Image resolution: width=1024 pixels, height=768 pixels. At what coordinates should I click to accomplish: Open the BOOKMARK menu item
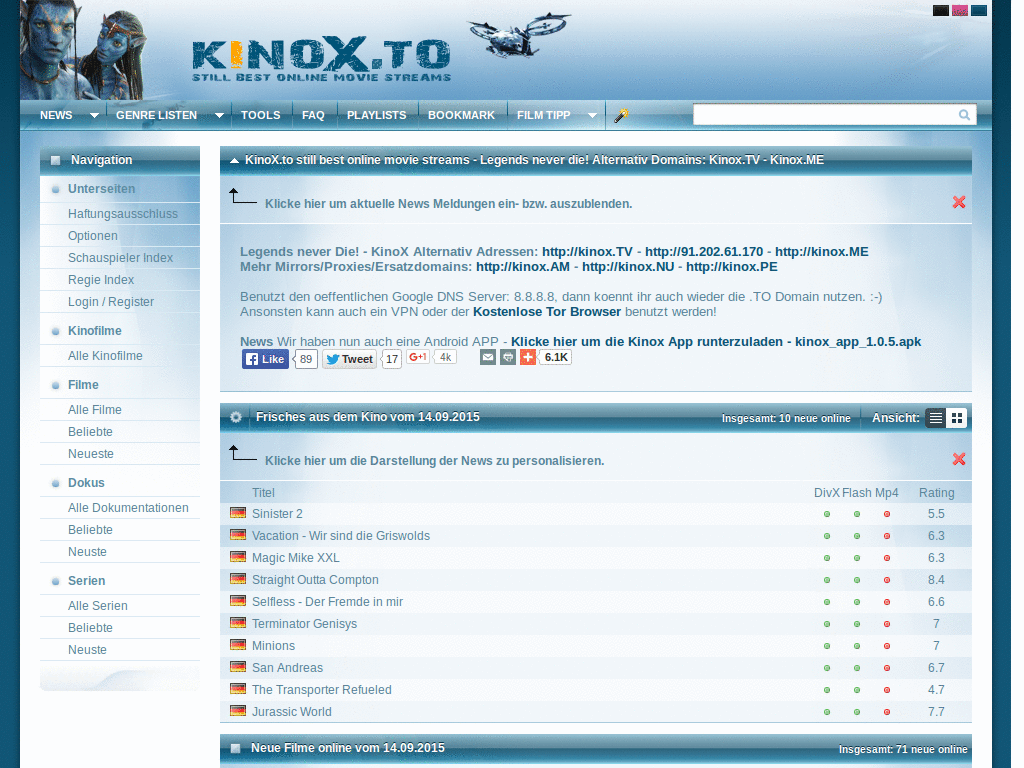coord(461,115)
